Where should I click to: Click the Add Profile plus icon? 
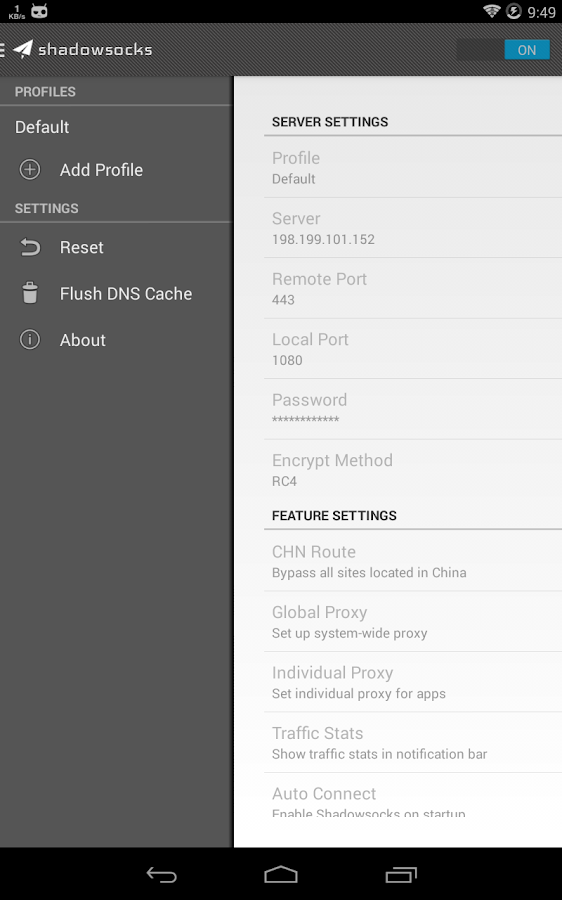[30, 170]
